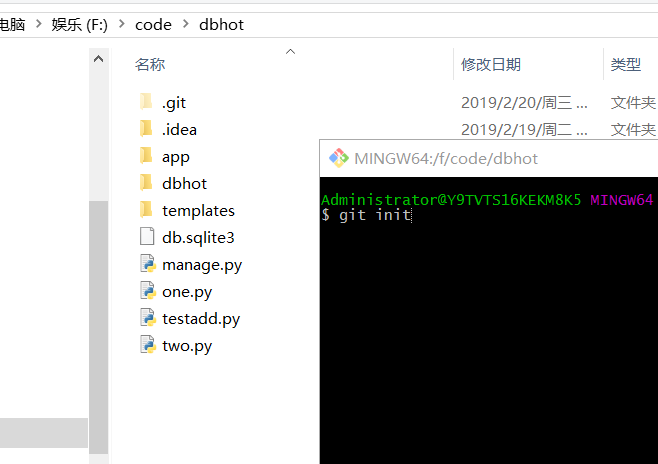658x464 pixels.
Task: Click the sort direction arrow above 名称
Action: [290, 52]
